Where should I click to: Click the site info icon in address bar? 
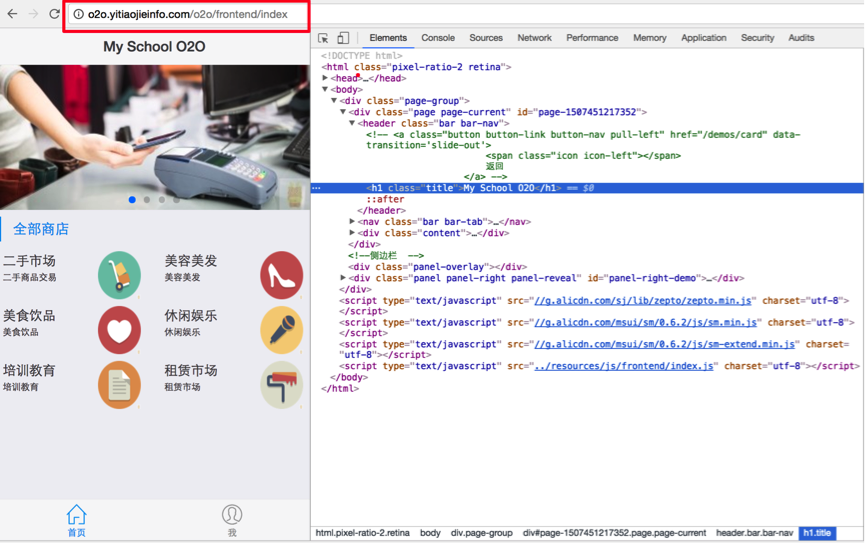[78, 14]
